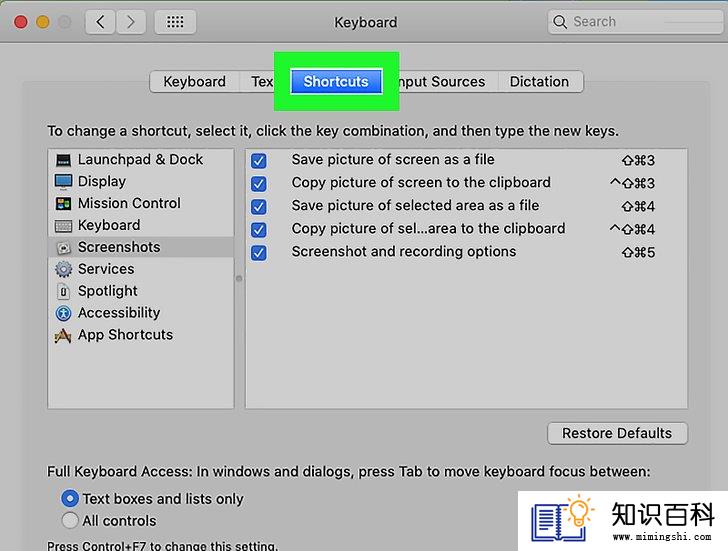Select the Launchpad & Dock icon
Viewport: 728px width, 551px height.
[x=63, y=160]
